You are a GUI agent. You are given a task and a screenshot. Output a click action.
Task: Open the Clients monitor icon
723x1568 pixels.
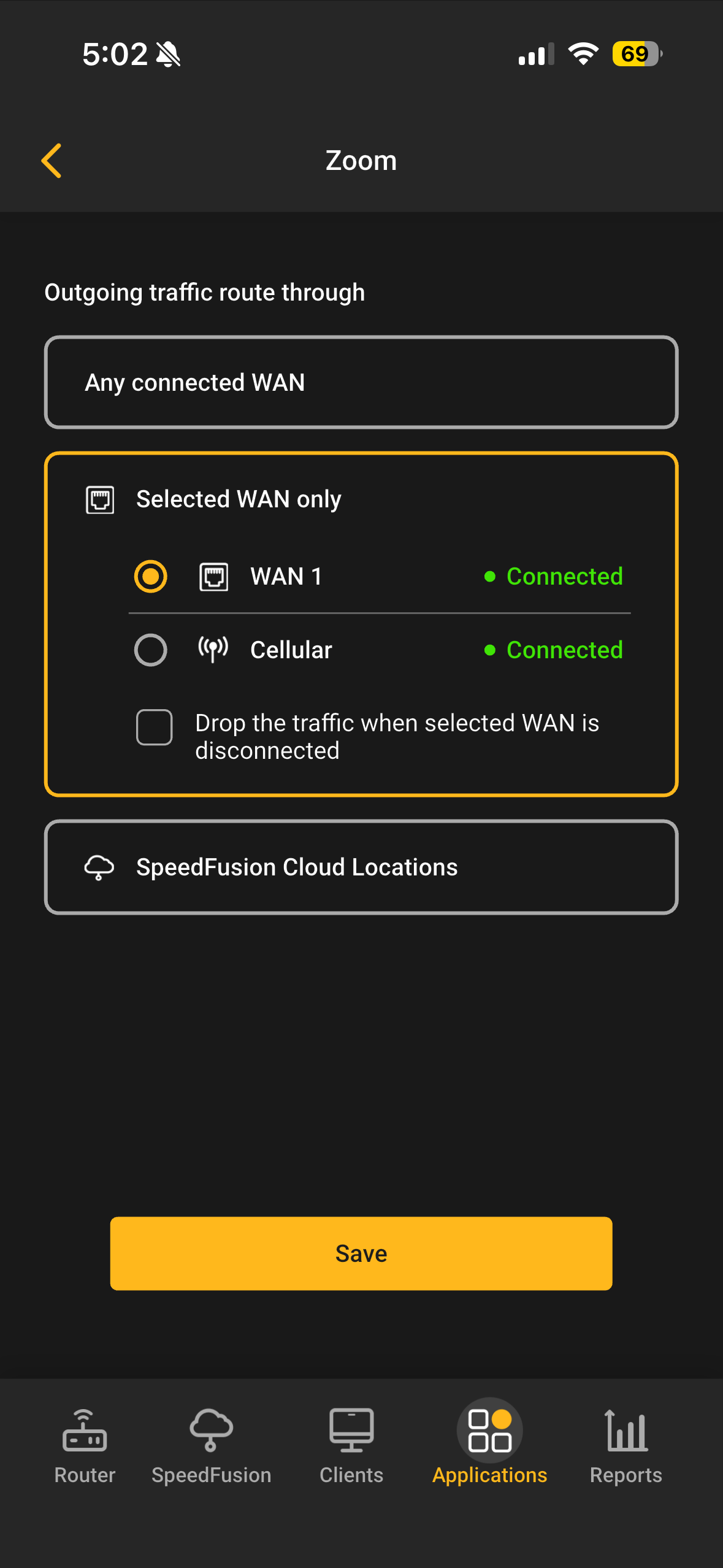click(x=351, y=1431)
